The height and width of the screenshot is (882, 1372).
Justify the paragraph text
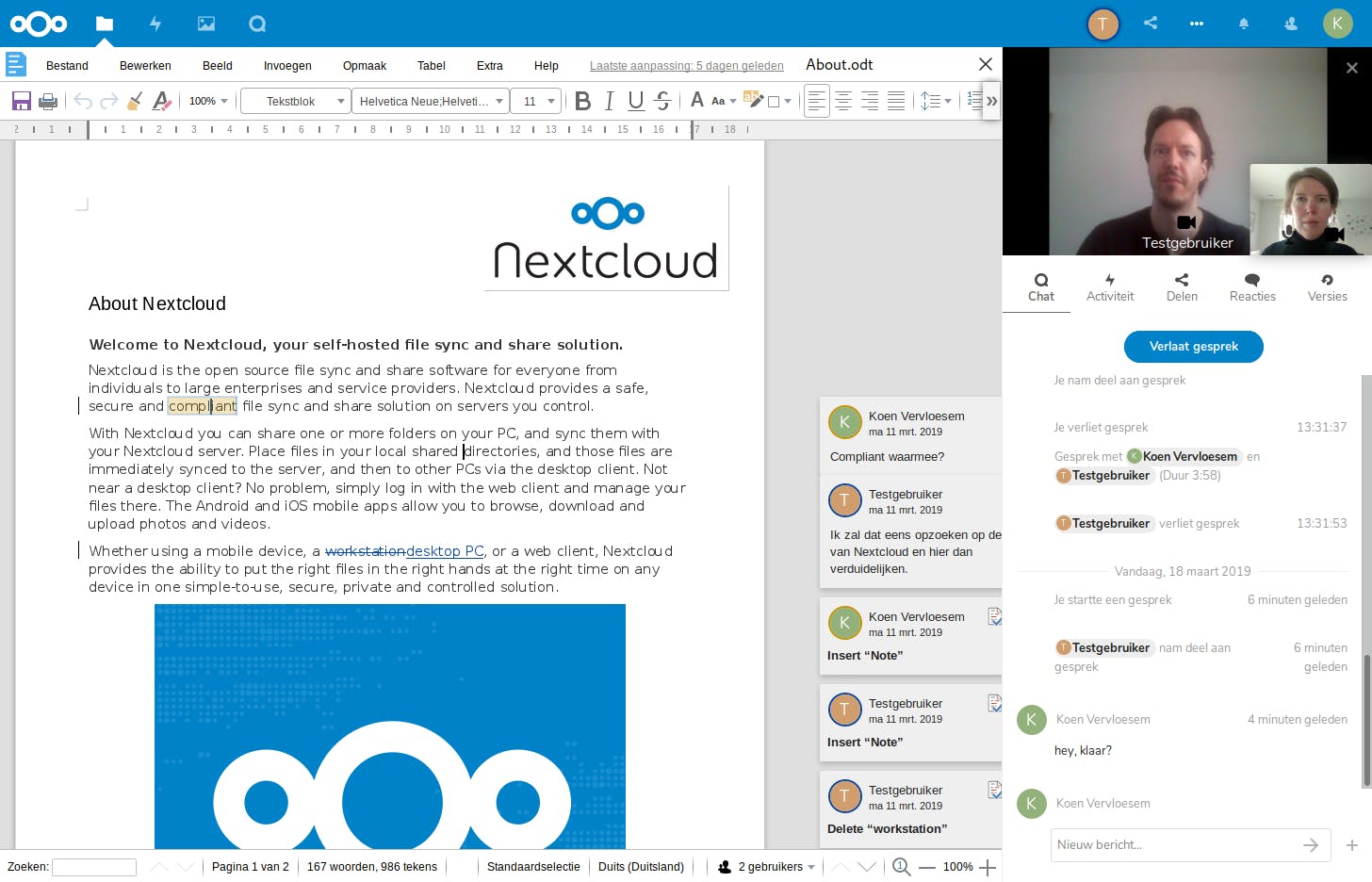(896, 101)
